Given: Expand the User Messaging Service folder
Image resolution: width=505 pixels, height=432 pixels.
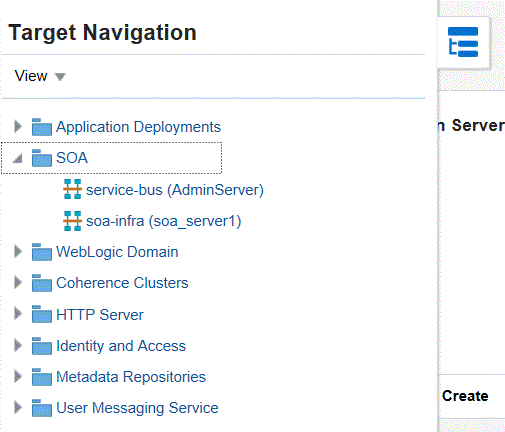Looking at the screenshot, I should click(18, 407).
